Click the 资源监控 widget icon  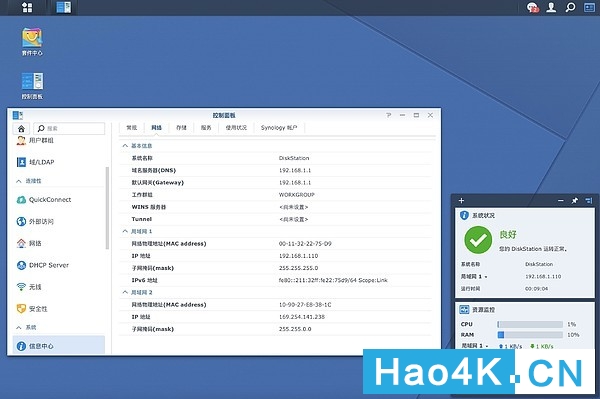click(464, 309)
